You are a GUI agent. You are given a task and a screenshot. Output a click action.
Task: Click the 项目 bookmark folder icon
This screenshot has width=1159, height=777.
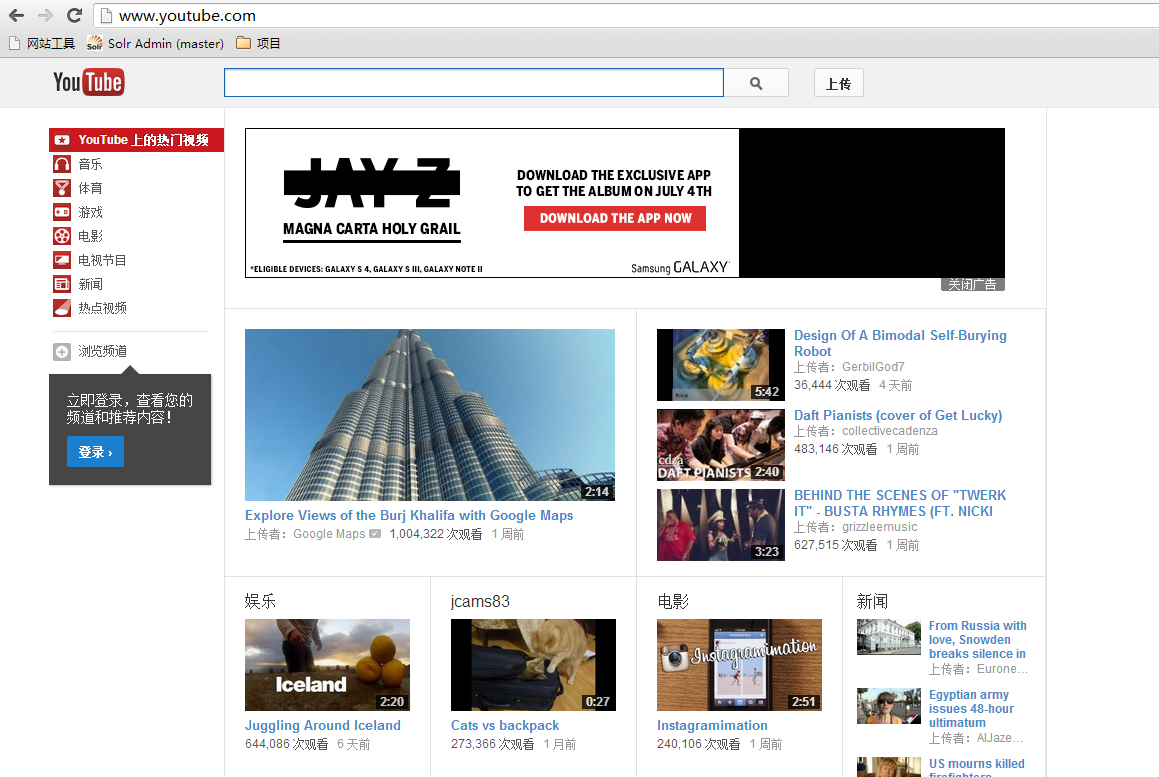click(243, 43)
